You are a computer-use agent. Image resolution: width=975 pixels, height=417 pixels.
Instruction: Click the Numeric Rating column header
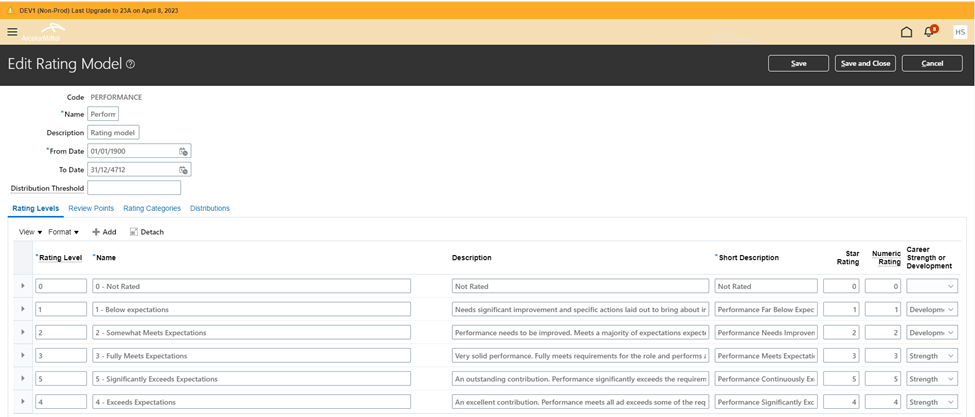(886, 257)
